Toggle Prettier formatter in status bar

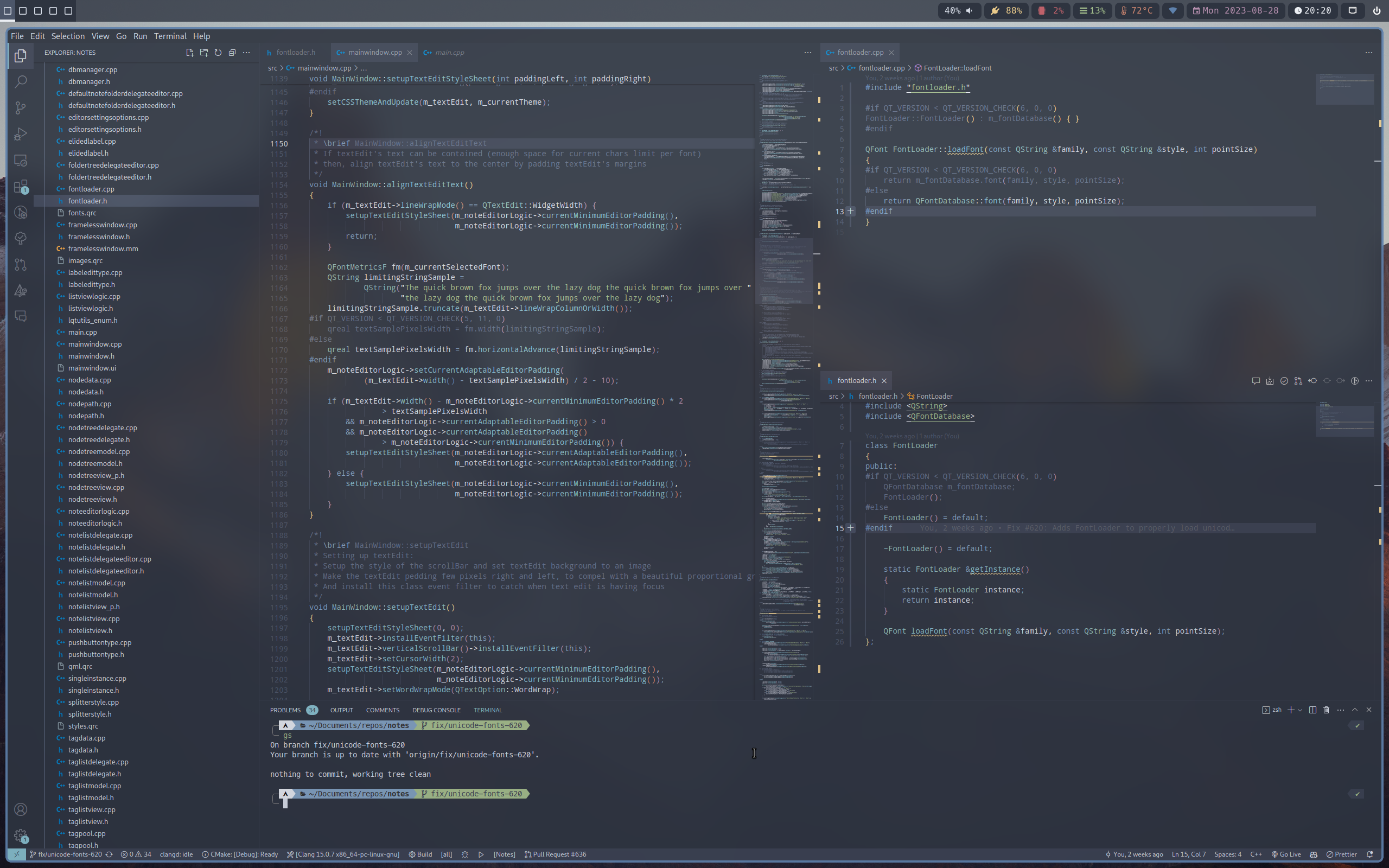click(1341, 854)
